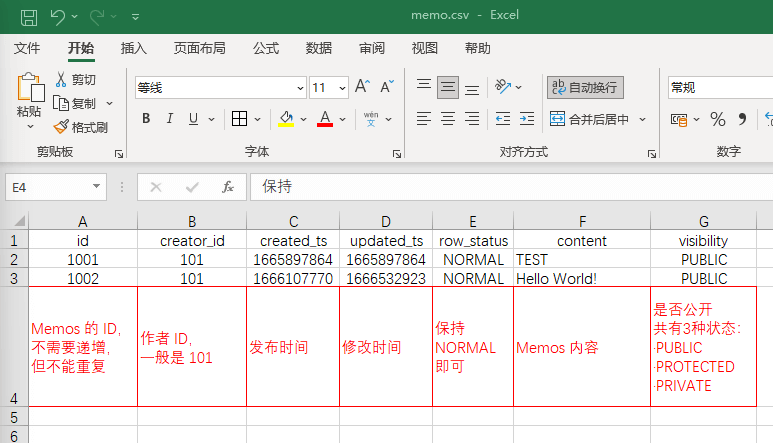Screen dimensions: 773x443
Task: Apply yellow fill color bucket
Action: 286,119
